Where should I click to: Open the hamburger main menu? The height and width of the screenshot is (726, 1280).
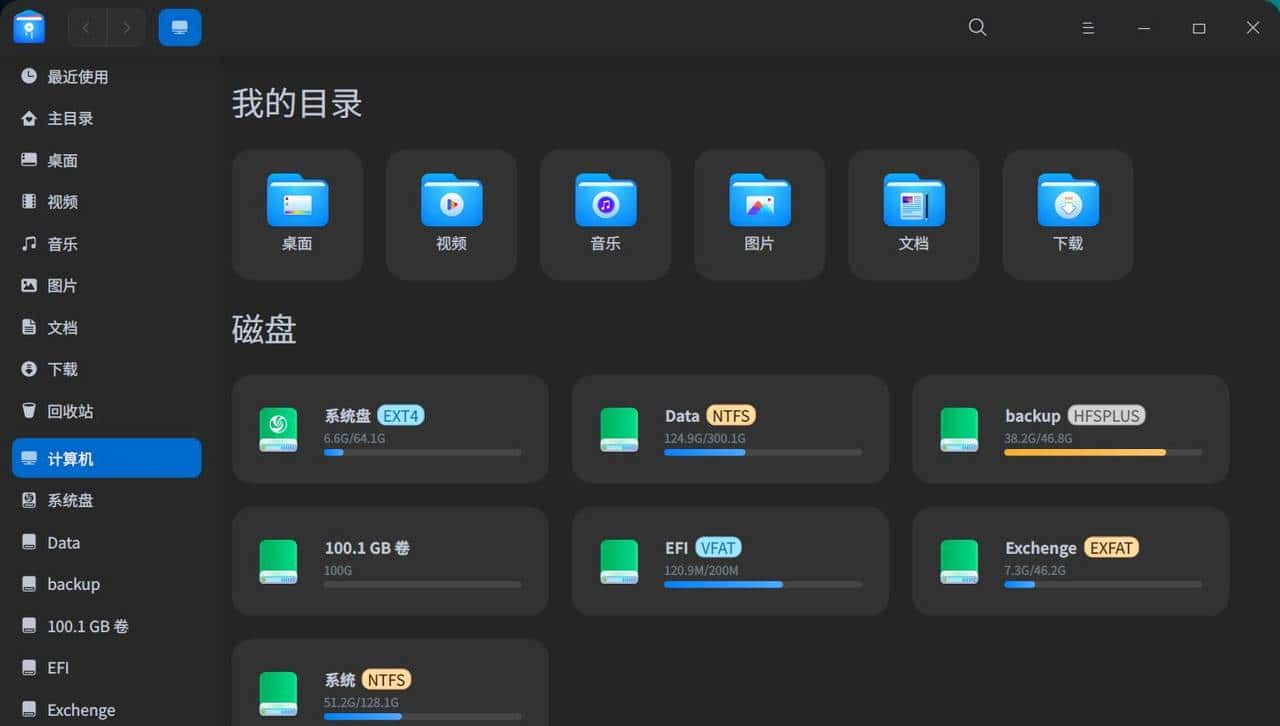point(1088,27)
